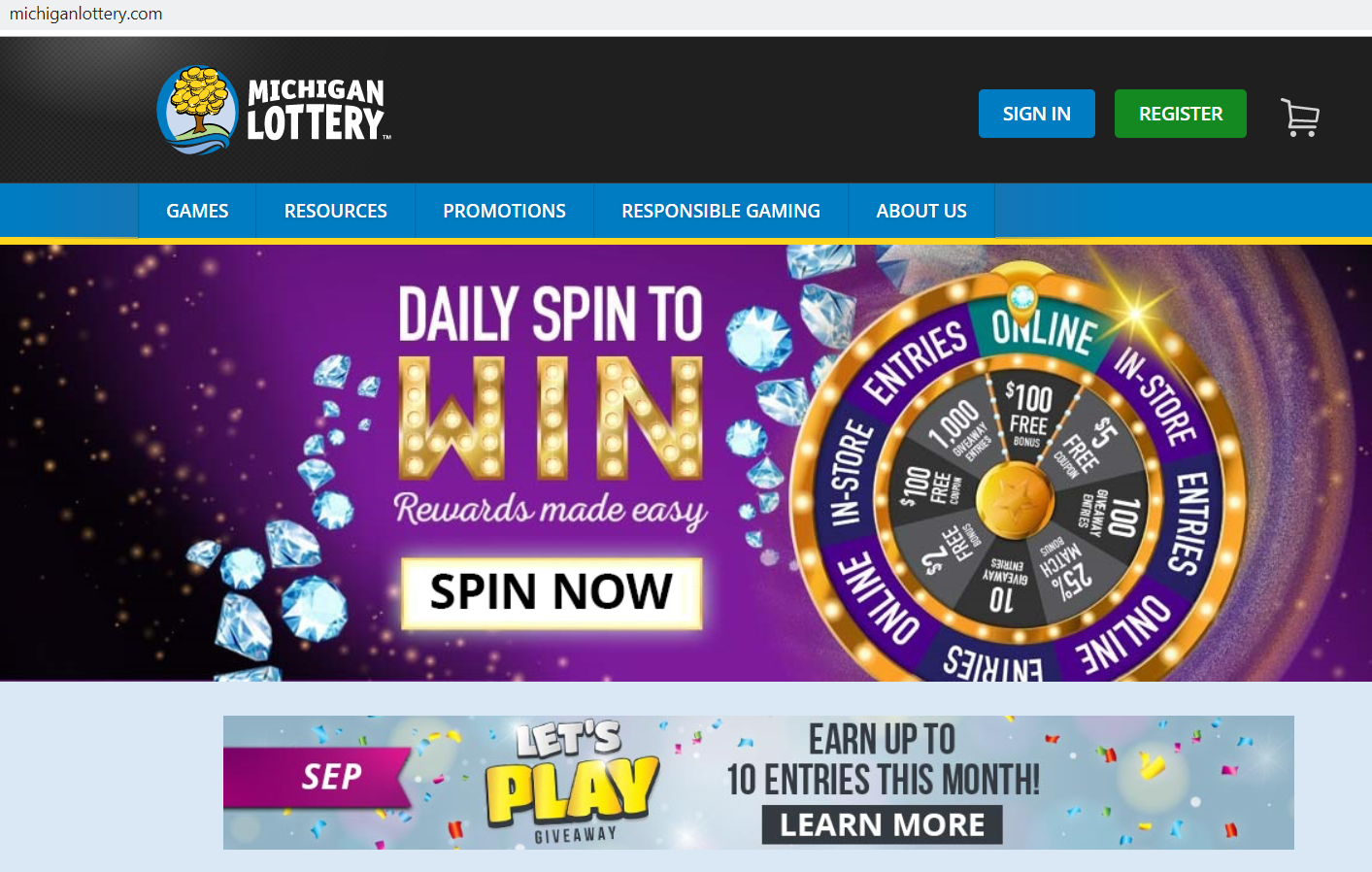The image size is (1372, 872).
Task: Open the Games menu
Action: click(197, 211)
